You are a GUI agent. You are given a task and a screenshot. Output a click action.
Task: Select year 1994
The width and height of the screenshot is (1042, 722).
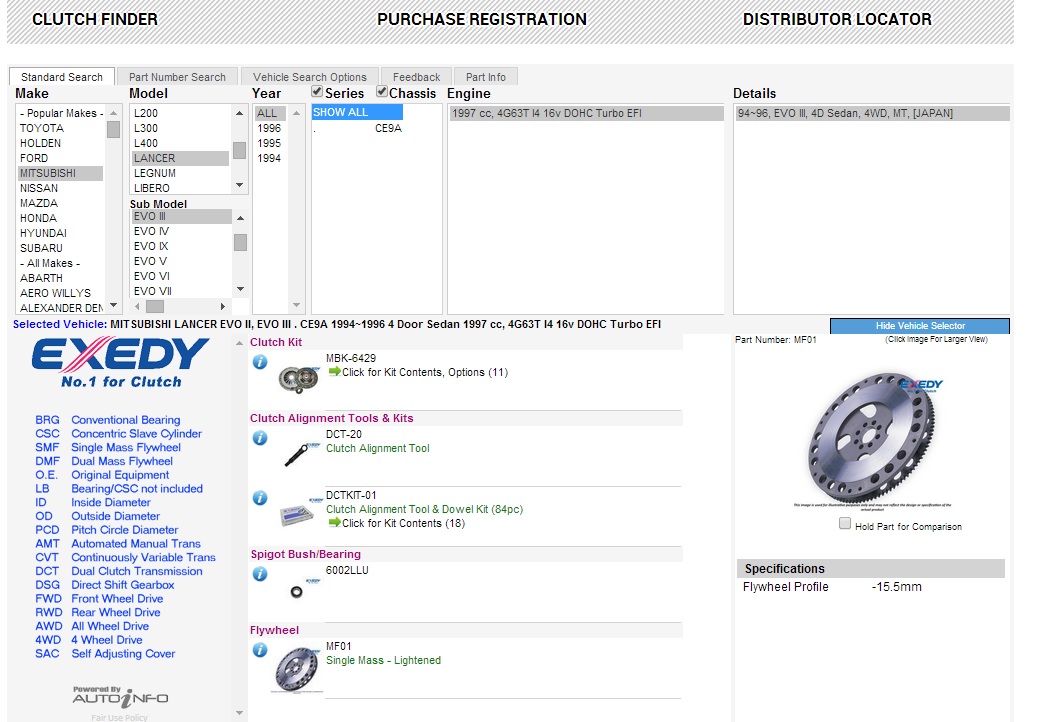(x=270, y=158)
